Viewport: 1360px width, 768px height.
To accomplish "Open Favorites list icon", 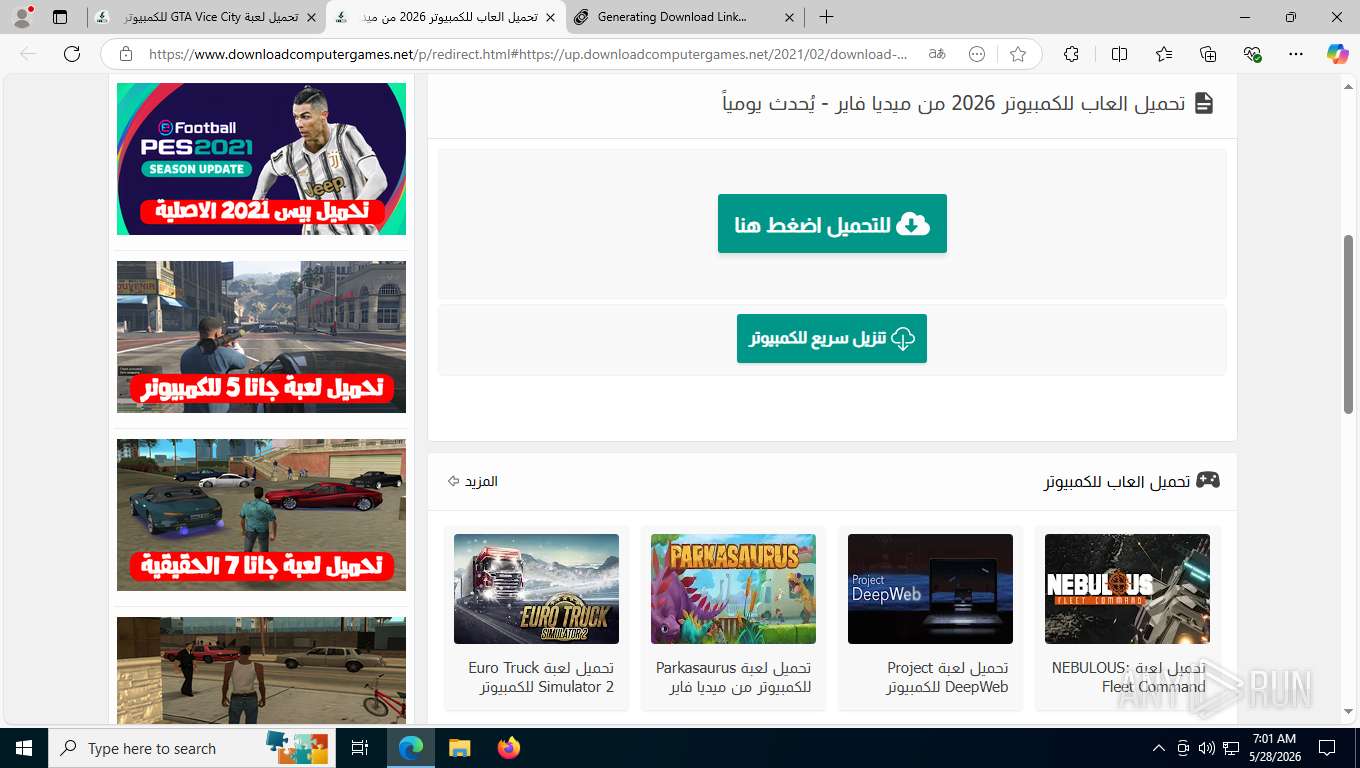I will coord(1164,54).
